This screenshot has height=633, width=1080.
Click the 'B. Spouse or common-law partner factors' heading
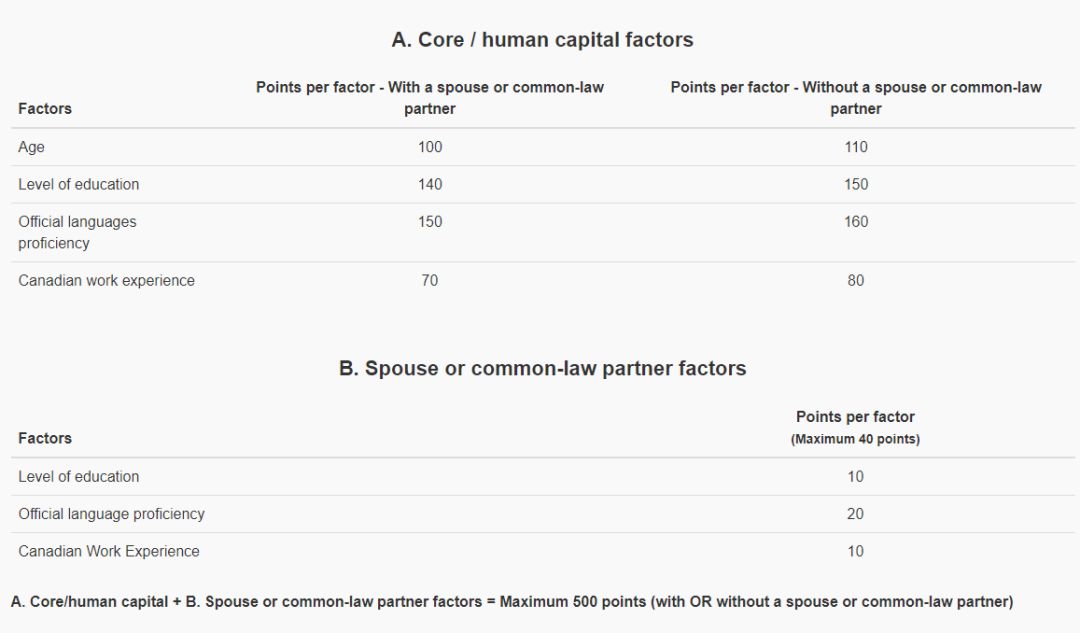pos(542,368)
